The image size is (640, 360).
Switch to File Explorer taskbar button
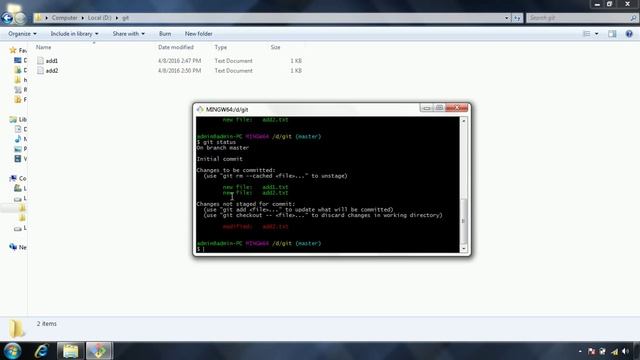70,351
